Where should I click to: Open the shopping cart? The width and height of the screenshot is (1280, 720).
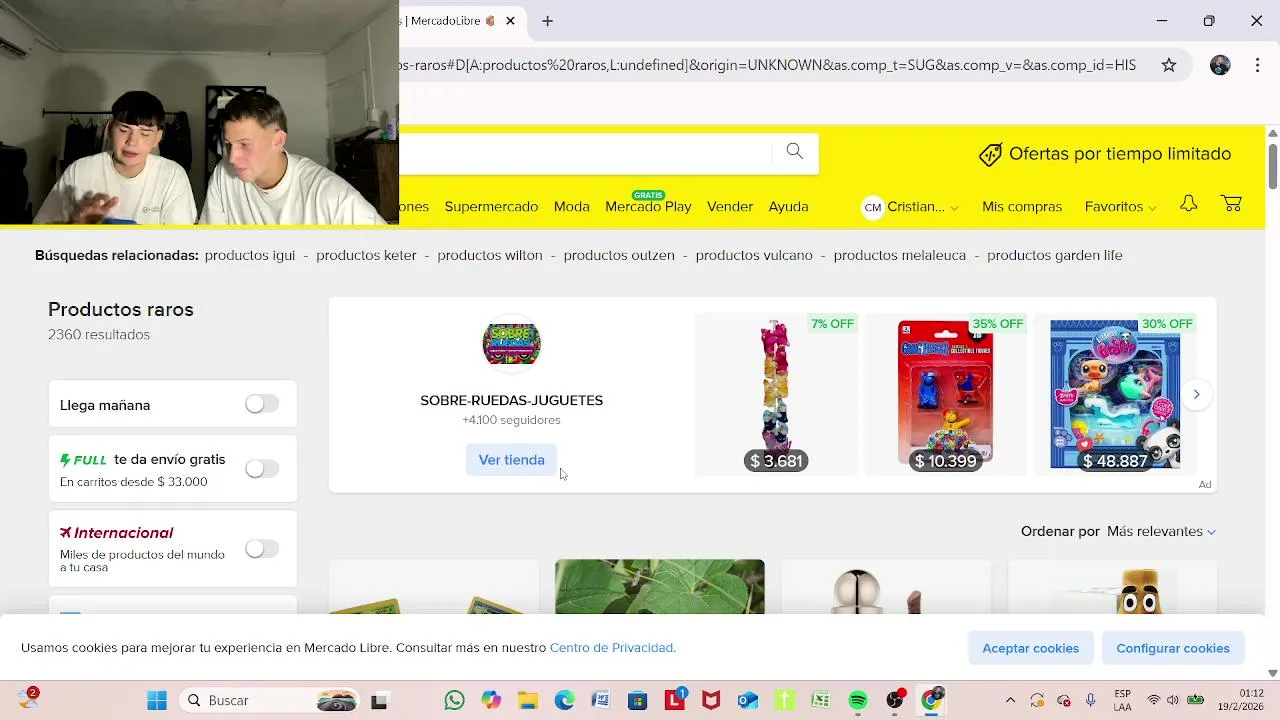pyautogui.click(x=1232, y=204)
